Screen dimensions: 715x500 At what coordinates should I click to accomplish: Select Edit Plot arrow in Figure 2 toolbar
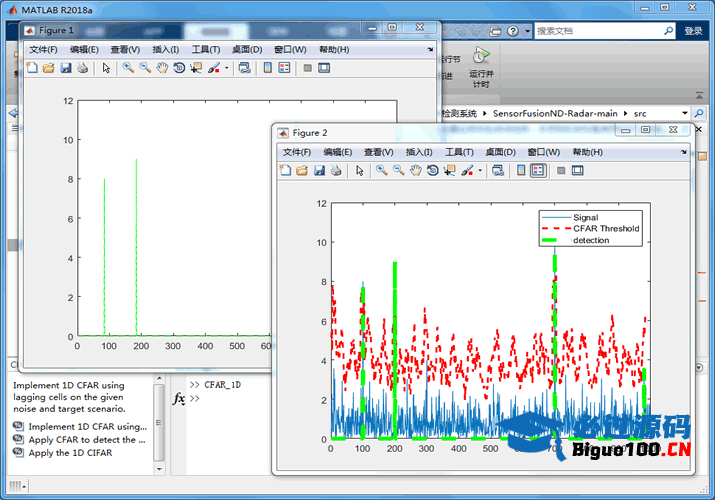(x=360, y=170)
